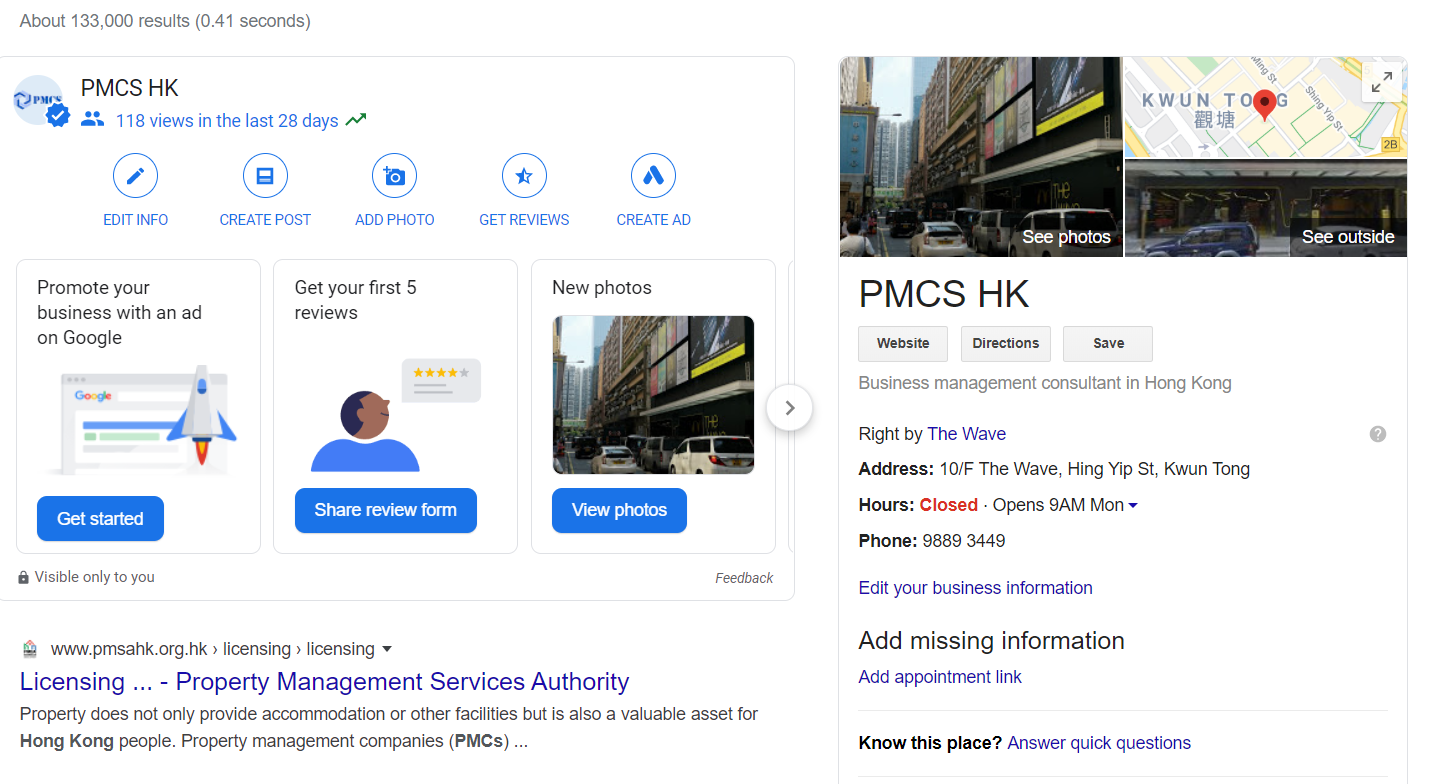Click the About 133,000 results text
The width and height of the screenshot is (1441, 784).
[165, 21]
